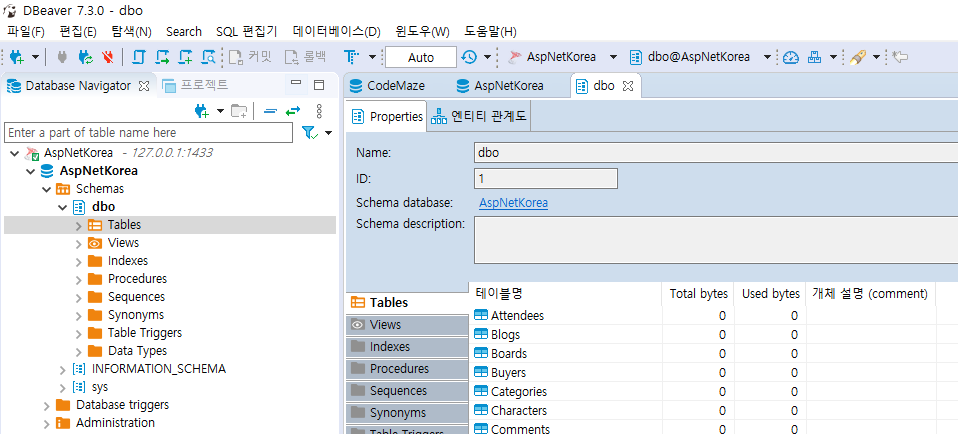Click navigator panel New Connection plug icon

(201, 111)
